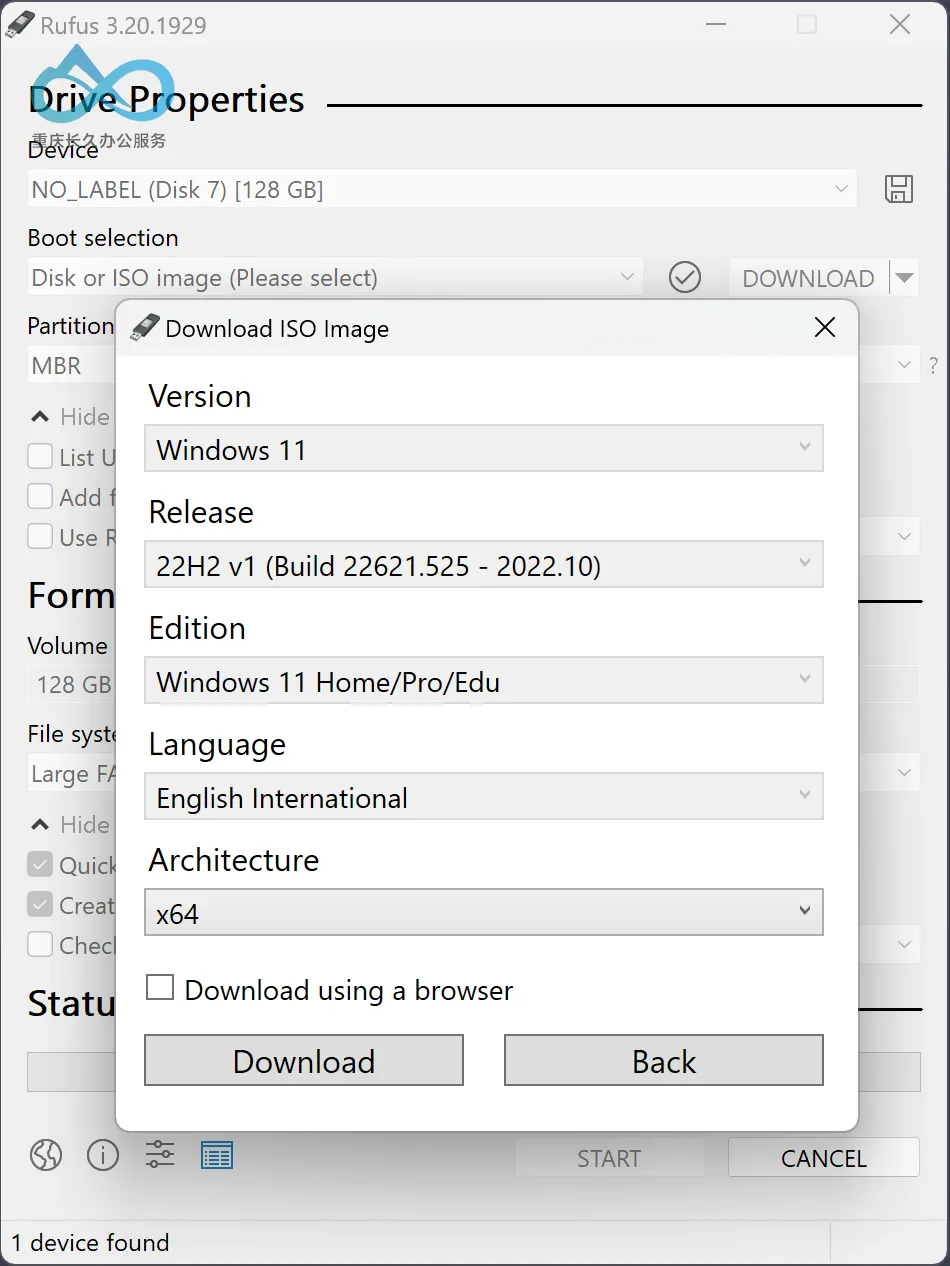
Task: Click the START button
Action: [x=609, y=1158]
